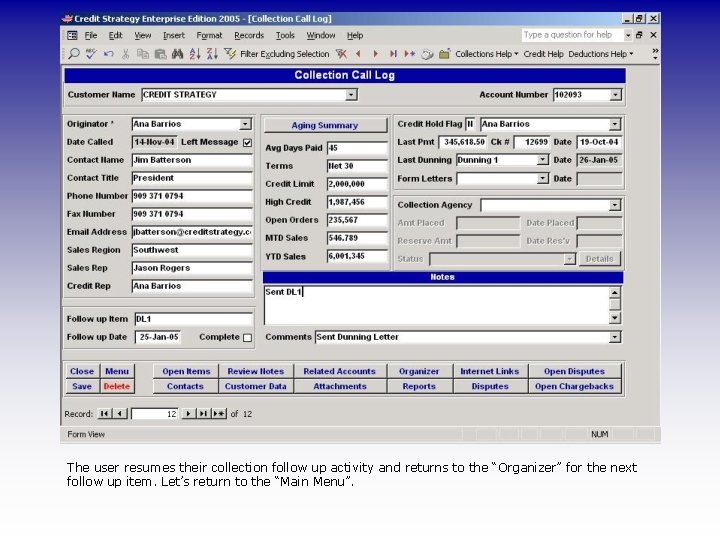720x540 pixels.
Task: Check the Complete checkbox
Action: coord(247,338)
